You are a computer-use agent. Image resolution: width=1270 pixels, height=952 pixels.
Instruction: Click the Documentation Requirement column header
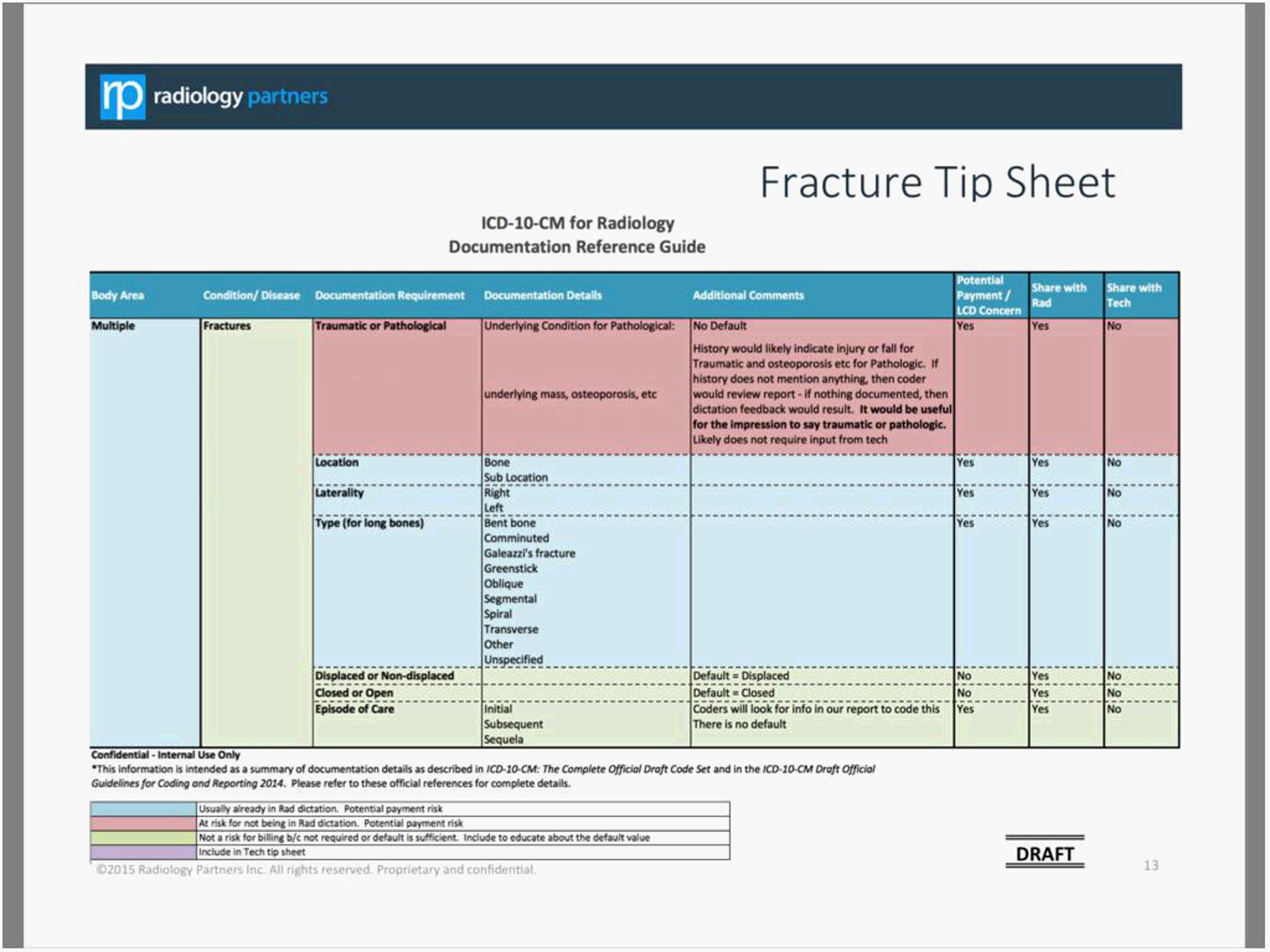pyautogui.click(x=389, y=295)
